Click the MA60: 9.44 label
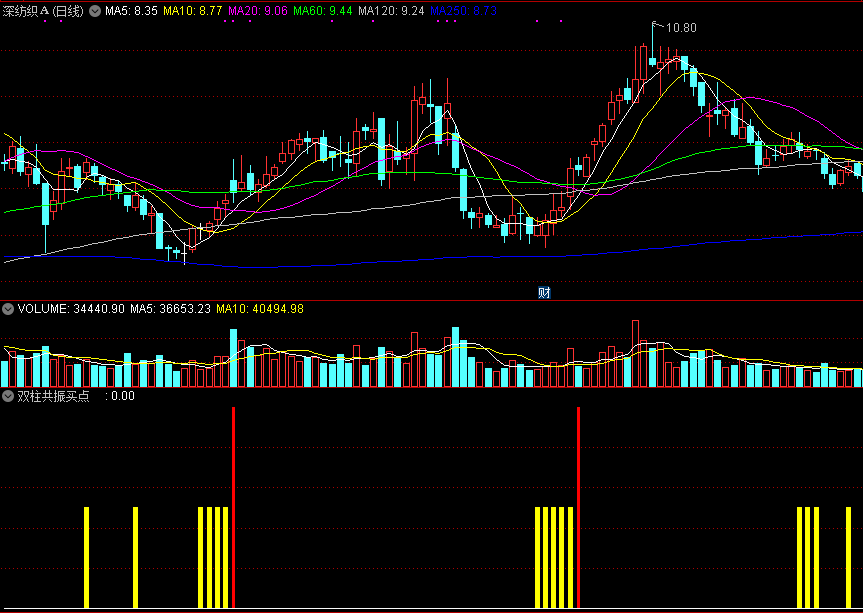The height and width of the screenshot is (613, 863). 323,11
